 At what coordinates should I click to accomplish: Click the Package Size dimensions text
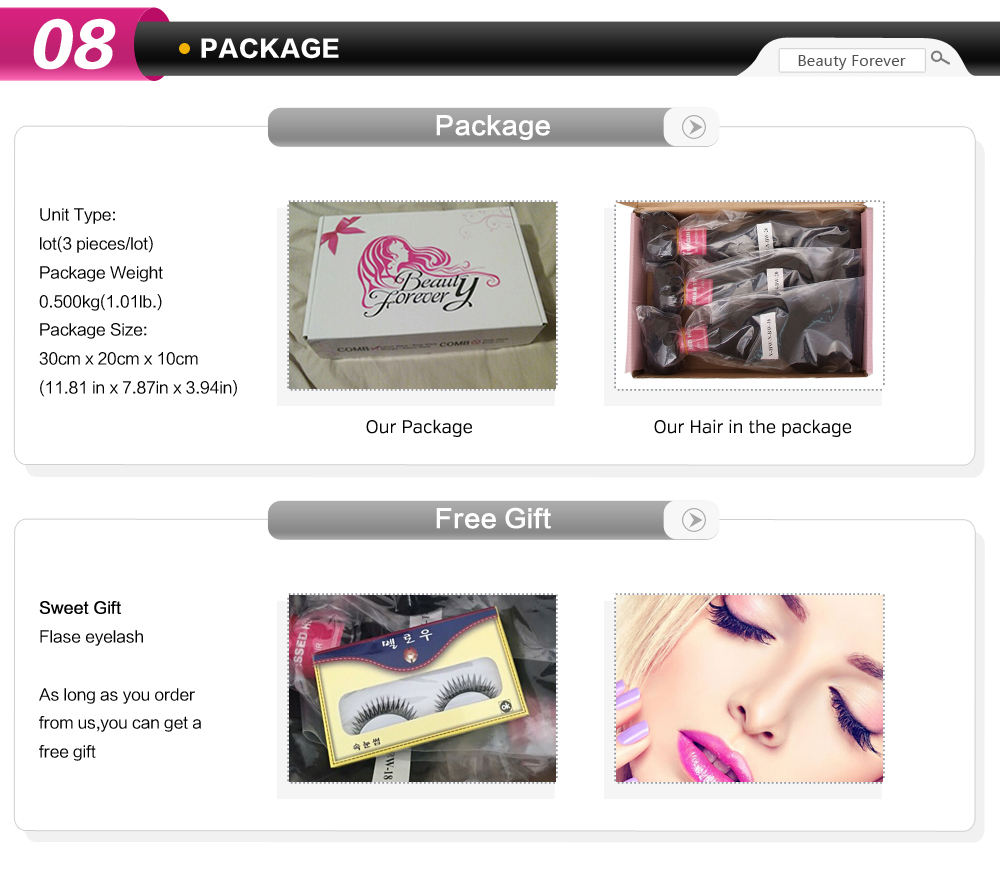click(119, 359)
